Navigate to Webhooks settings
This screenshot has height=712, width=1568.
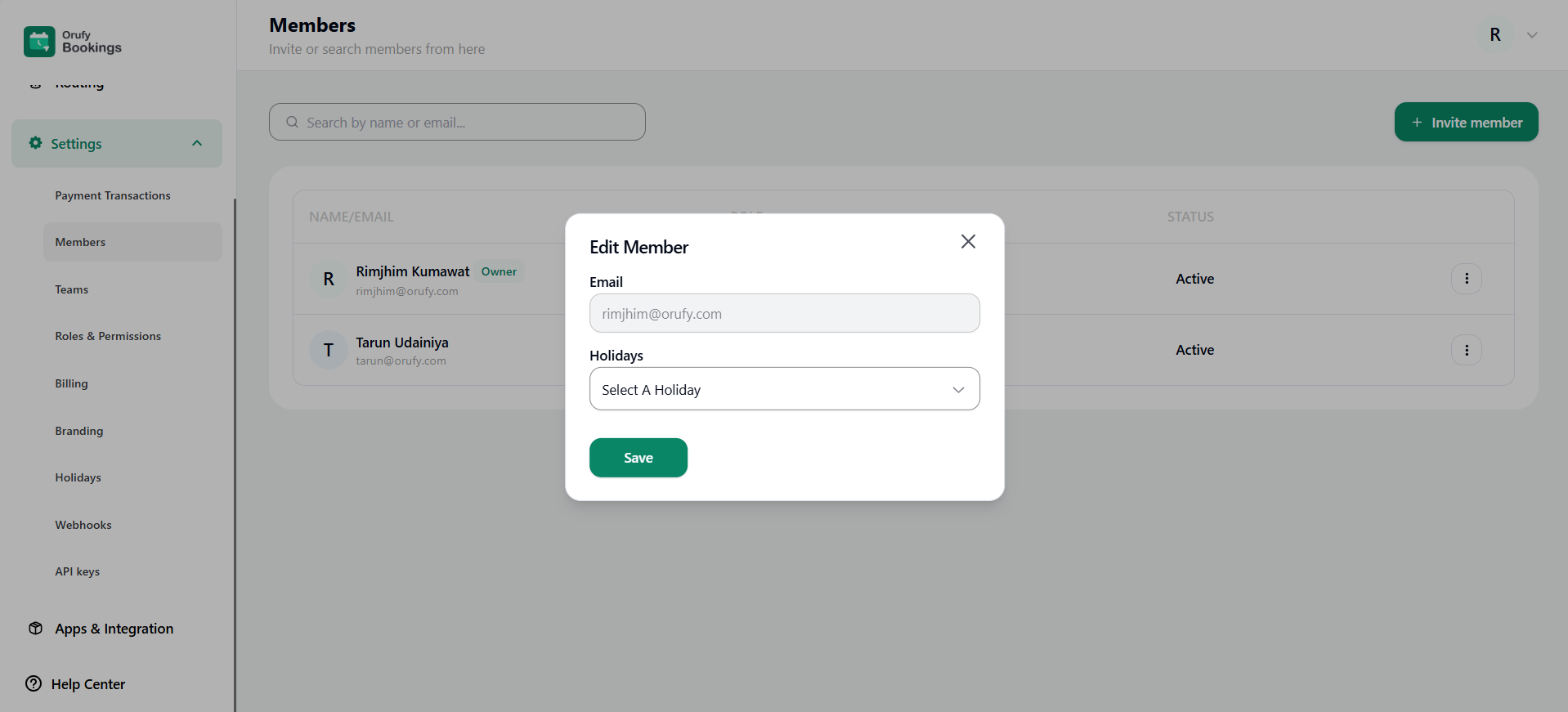tap(83, 525)
